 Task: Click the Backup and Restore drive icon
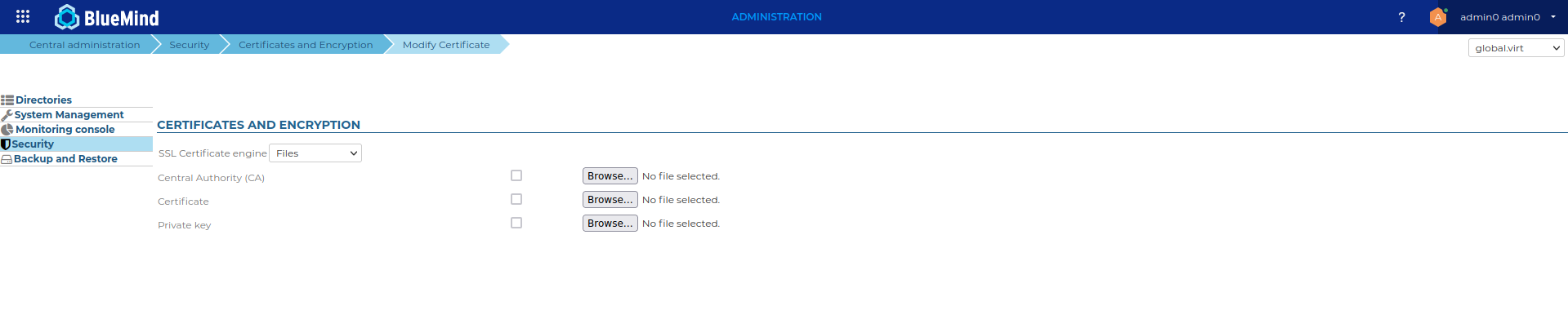7,159
